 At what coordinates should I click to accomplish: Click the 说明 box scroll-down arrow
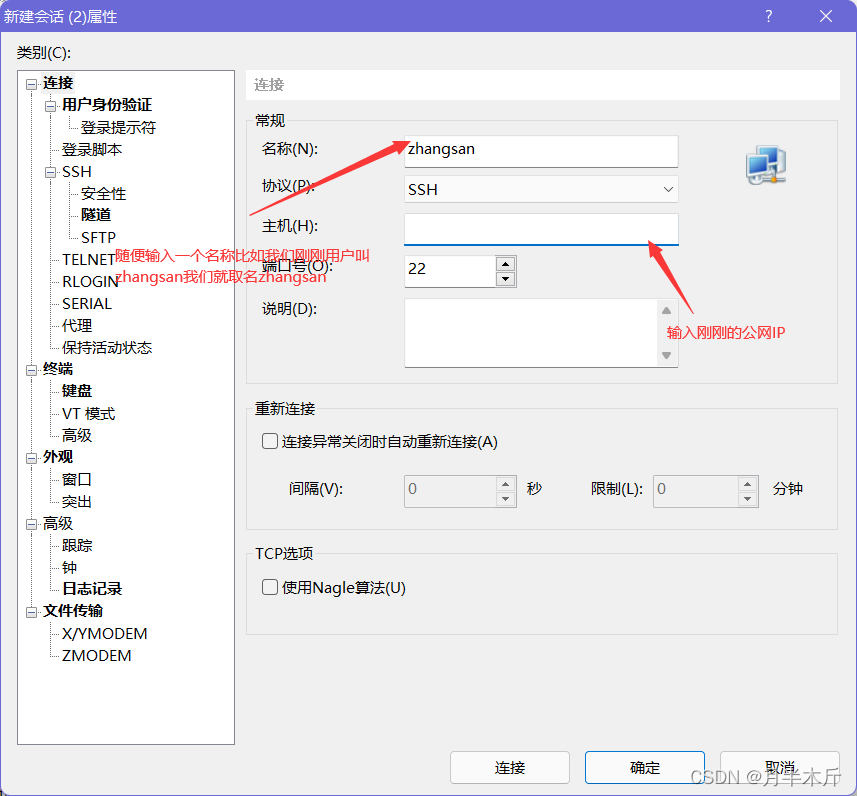coord(666,355)
